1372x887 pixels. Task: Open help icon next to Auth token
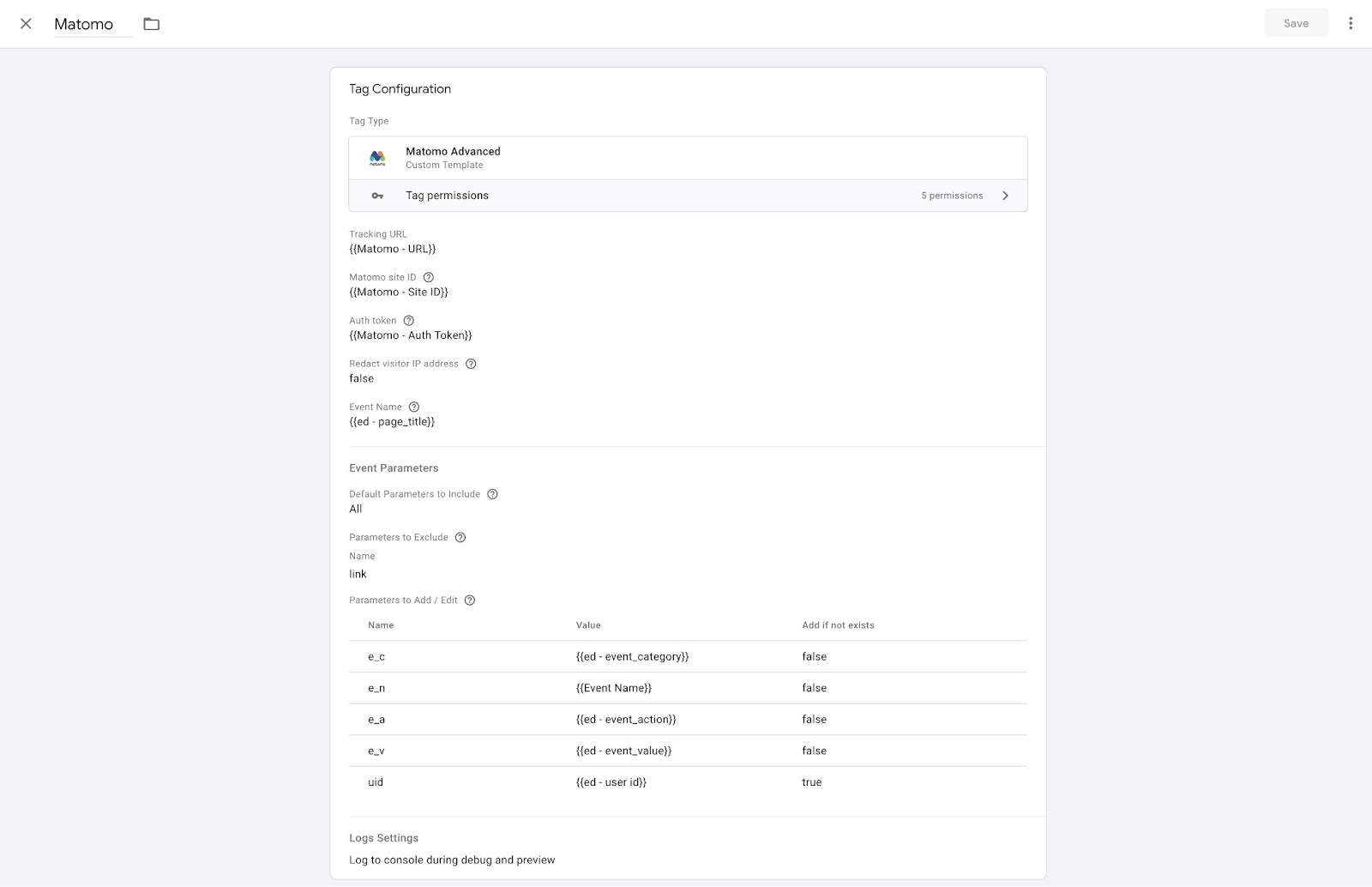tap(409, 321)
